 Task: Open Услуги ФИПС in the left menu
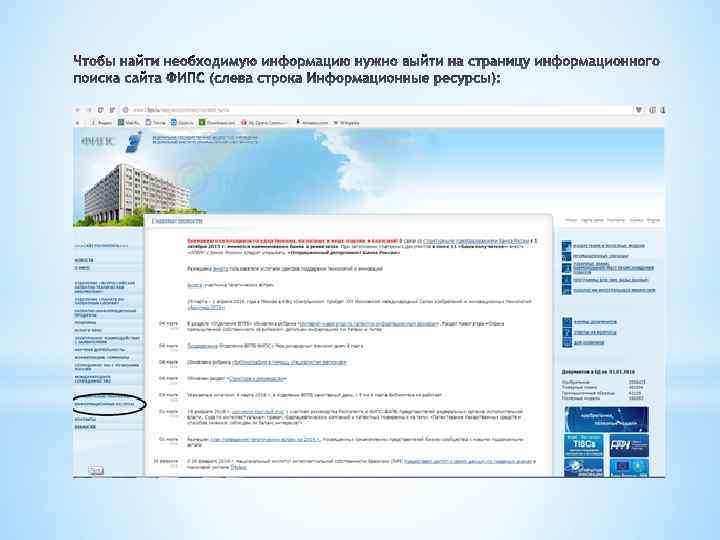point(88,330)
